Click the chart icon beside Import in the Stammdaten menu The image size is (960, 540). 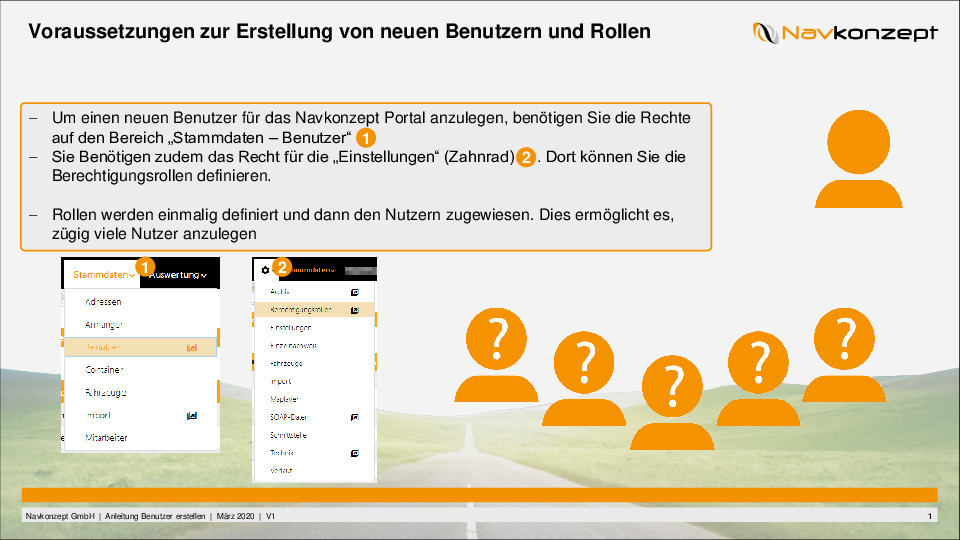pyautogui.click(x=192, y=416)
